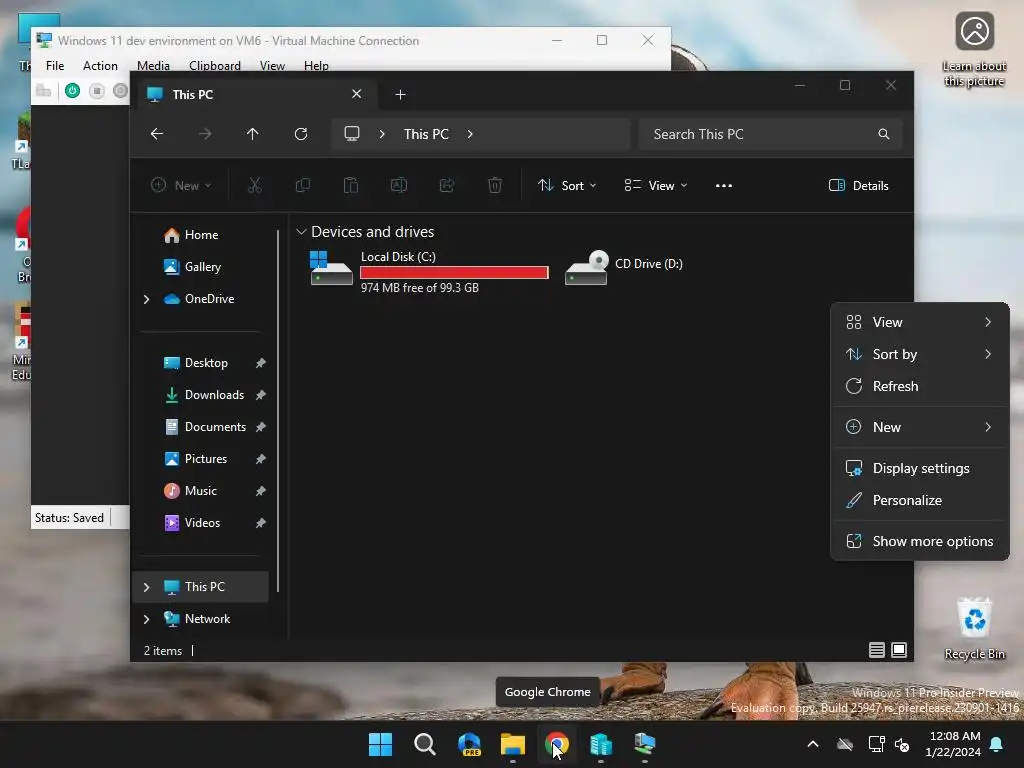
Task: Click Learn about this picture icon
Action: 974,50
